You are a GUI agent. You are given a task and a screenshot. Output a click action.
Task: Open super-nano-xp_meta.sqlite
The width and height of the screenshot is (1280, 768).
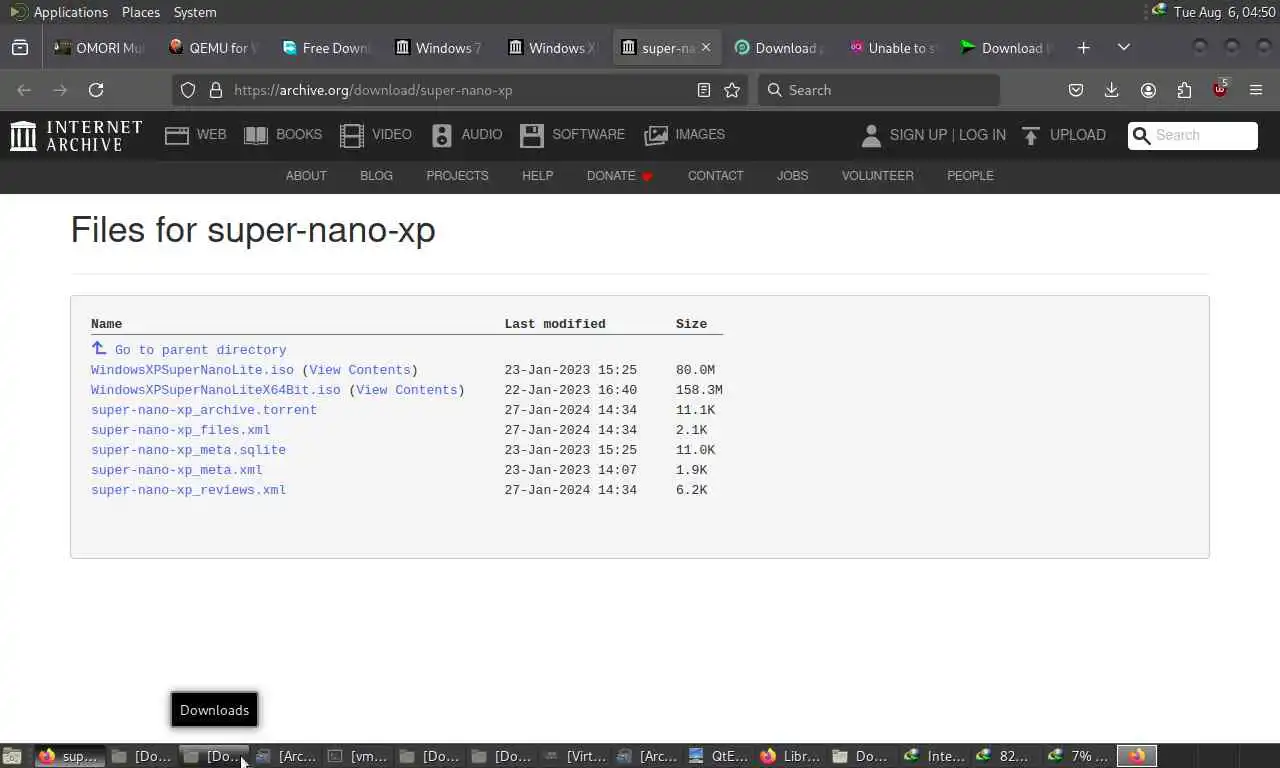click(x=188, y=450)
